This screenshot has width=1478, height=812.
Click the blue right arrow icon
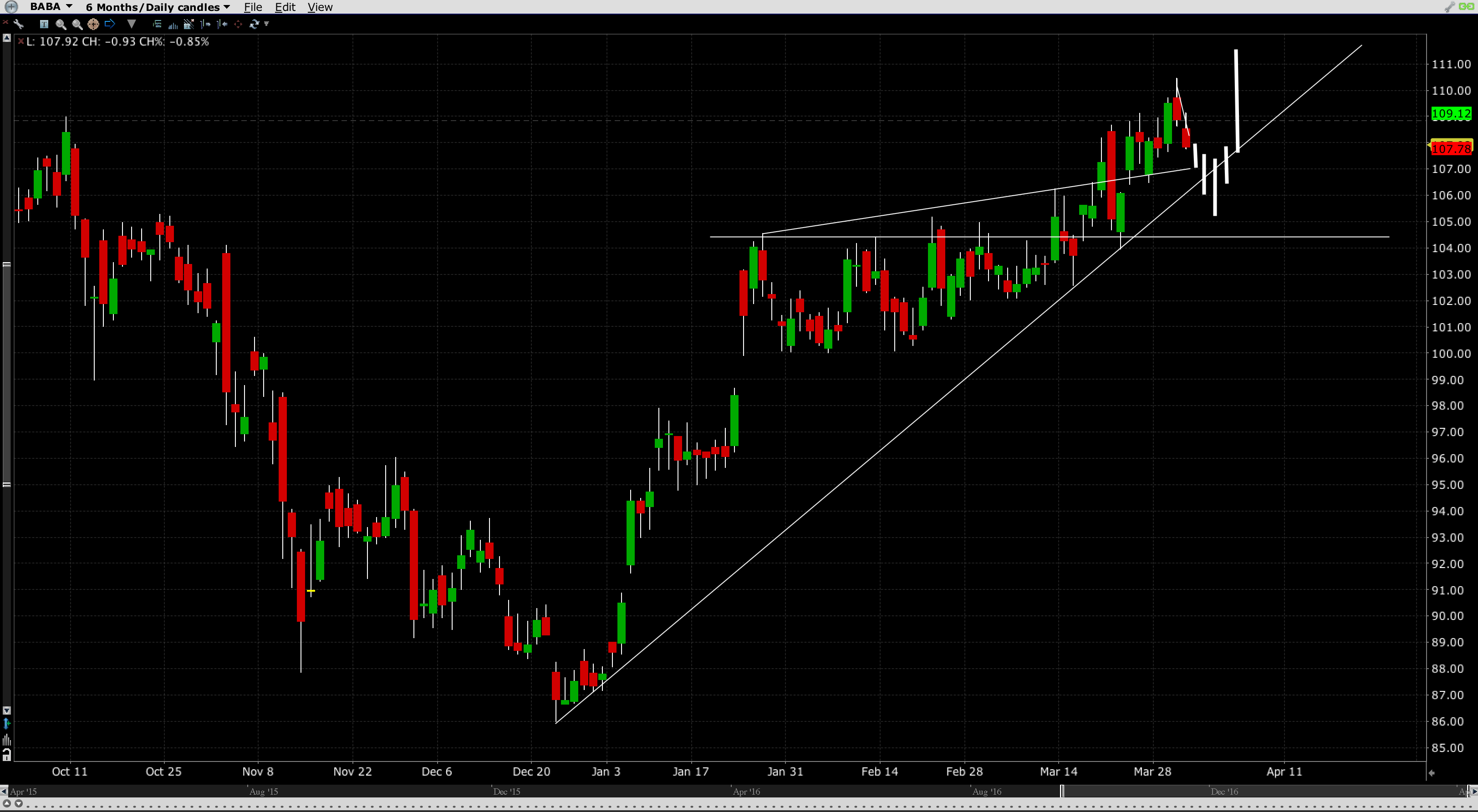pos(110,24)
